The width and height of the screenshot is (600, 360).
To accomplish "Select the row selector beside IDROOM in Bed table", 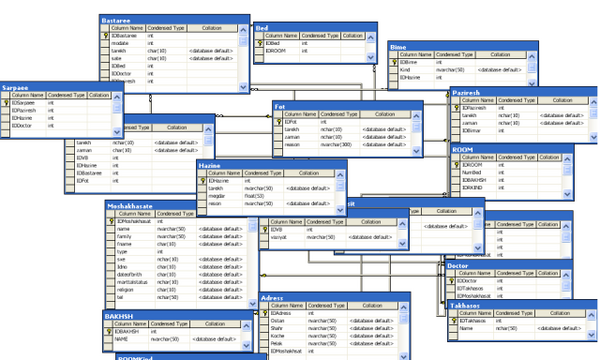I will pos(259,51).
